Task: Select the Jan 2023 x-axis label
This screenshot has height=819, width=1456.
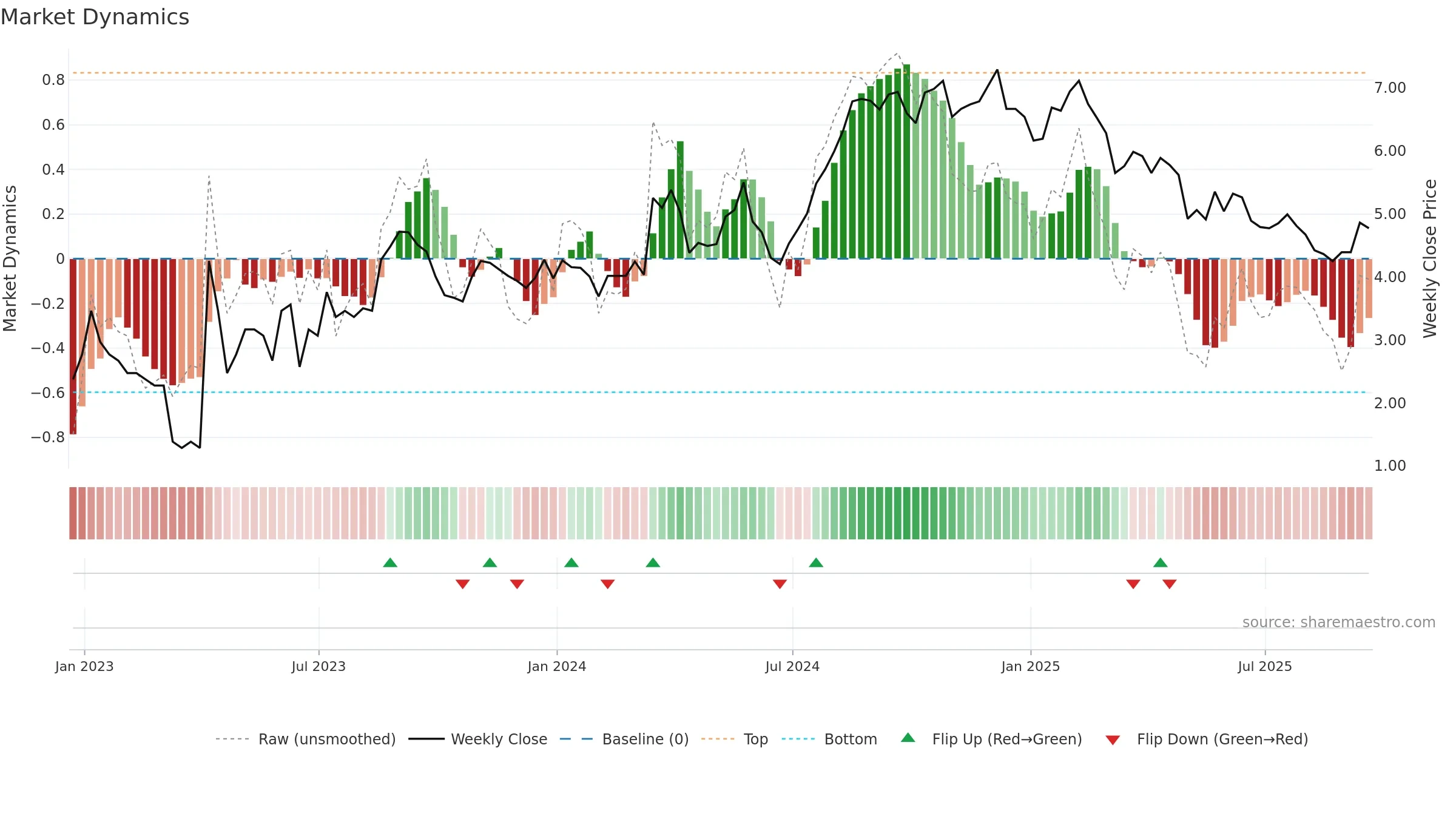Action: click(84, 667)
